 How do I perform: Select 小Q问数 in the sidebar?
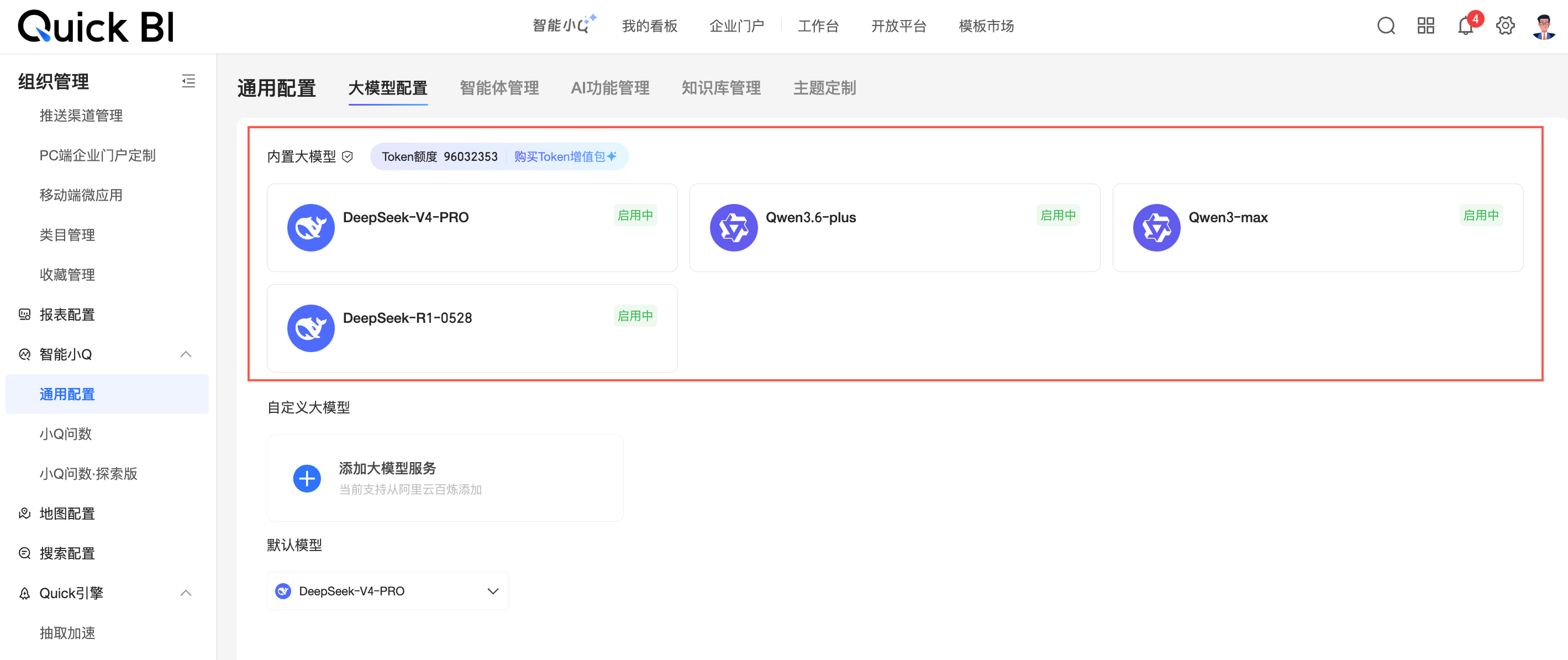[66, 433]
